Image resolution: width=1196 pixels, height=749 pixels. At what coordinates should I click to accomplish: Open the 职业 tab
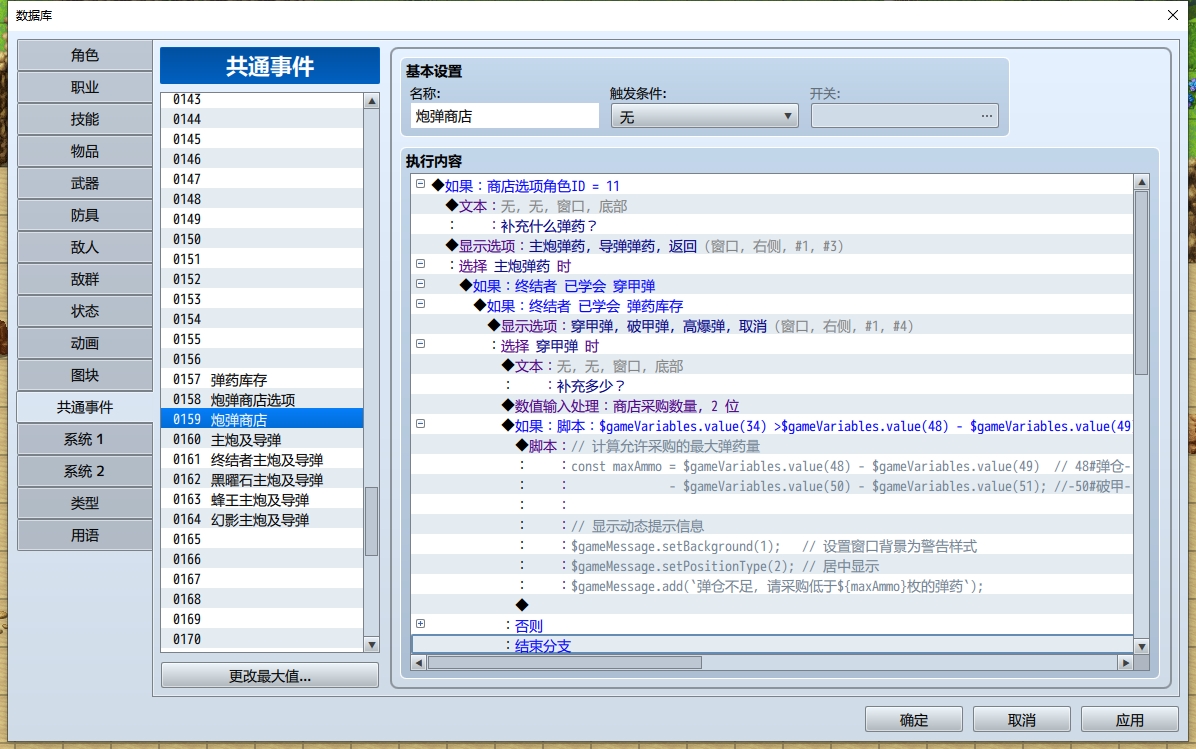(85, 88)
